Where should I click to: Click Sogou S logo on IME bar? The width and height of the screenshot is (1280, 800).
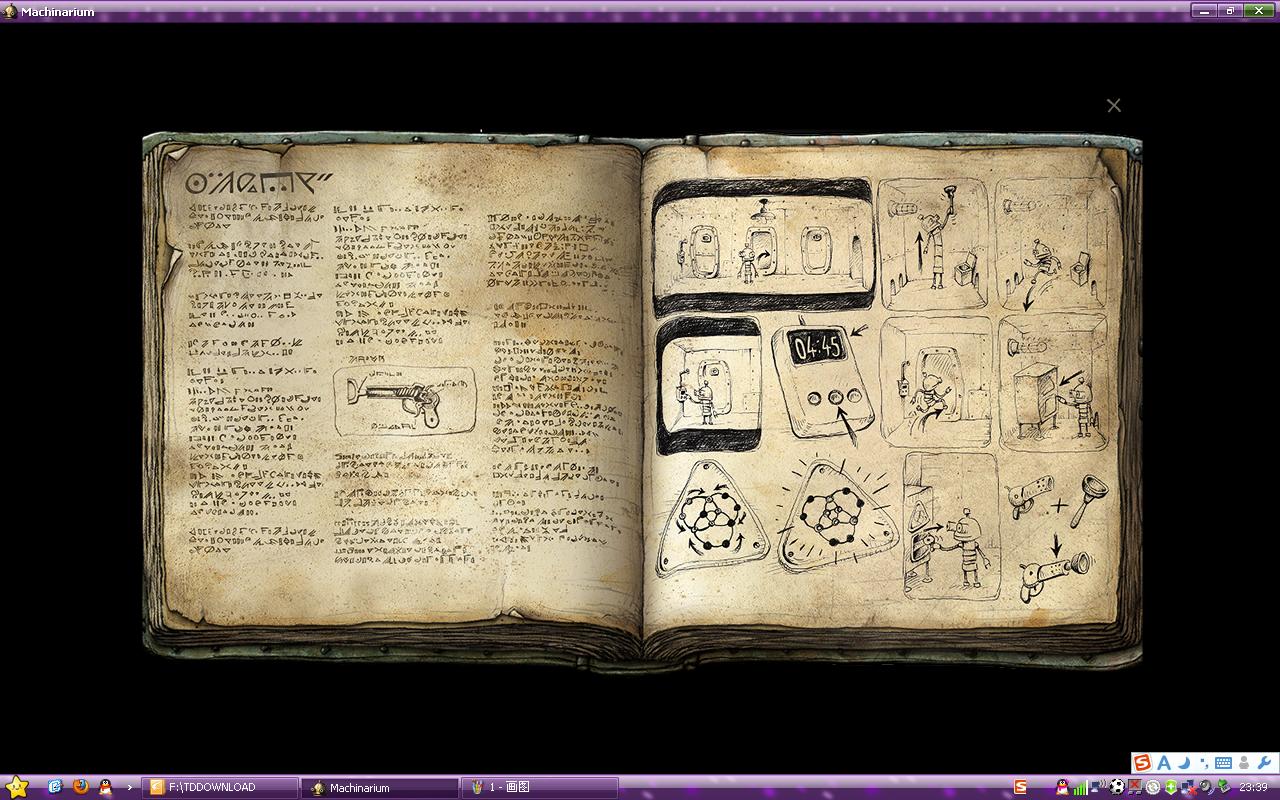[x=1143, y=763]
